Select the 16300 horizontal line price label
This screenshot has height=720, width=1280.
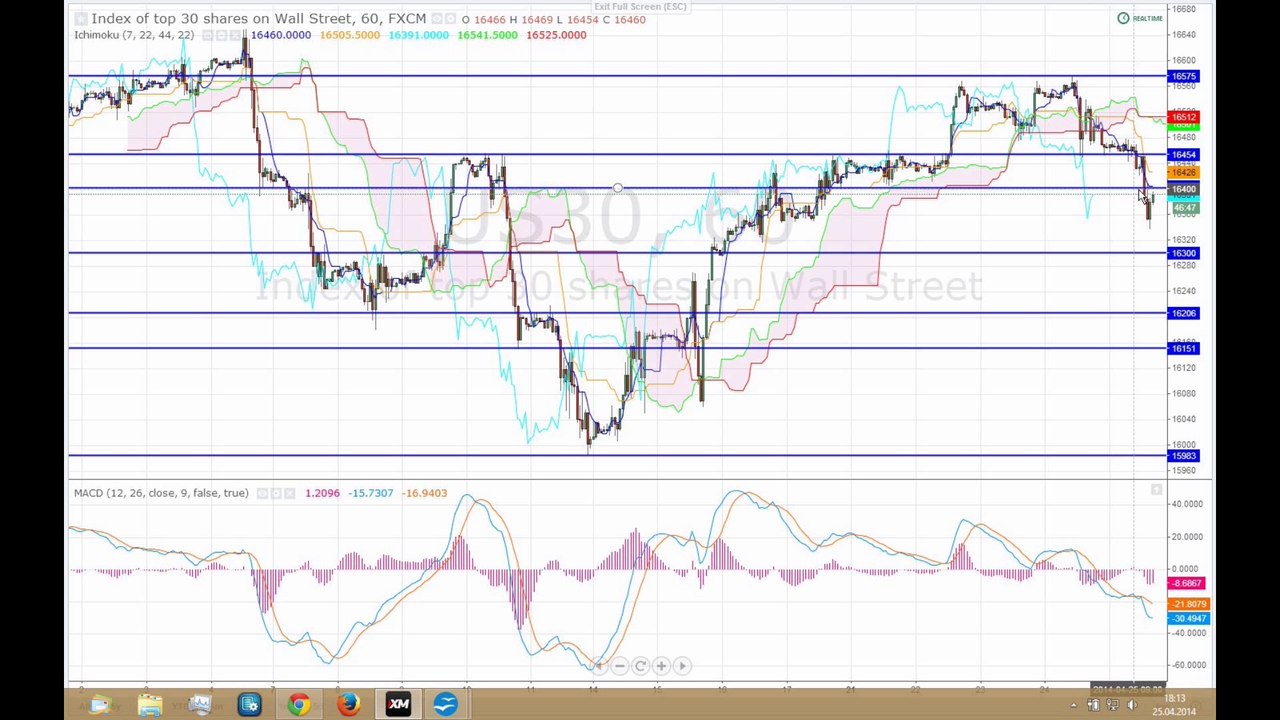click(1183, 253)
